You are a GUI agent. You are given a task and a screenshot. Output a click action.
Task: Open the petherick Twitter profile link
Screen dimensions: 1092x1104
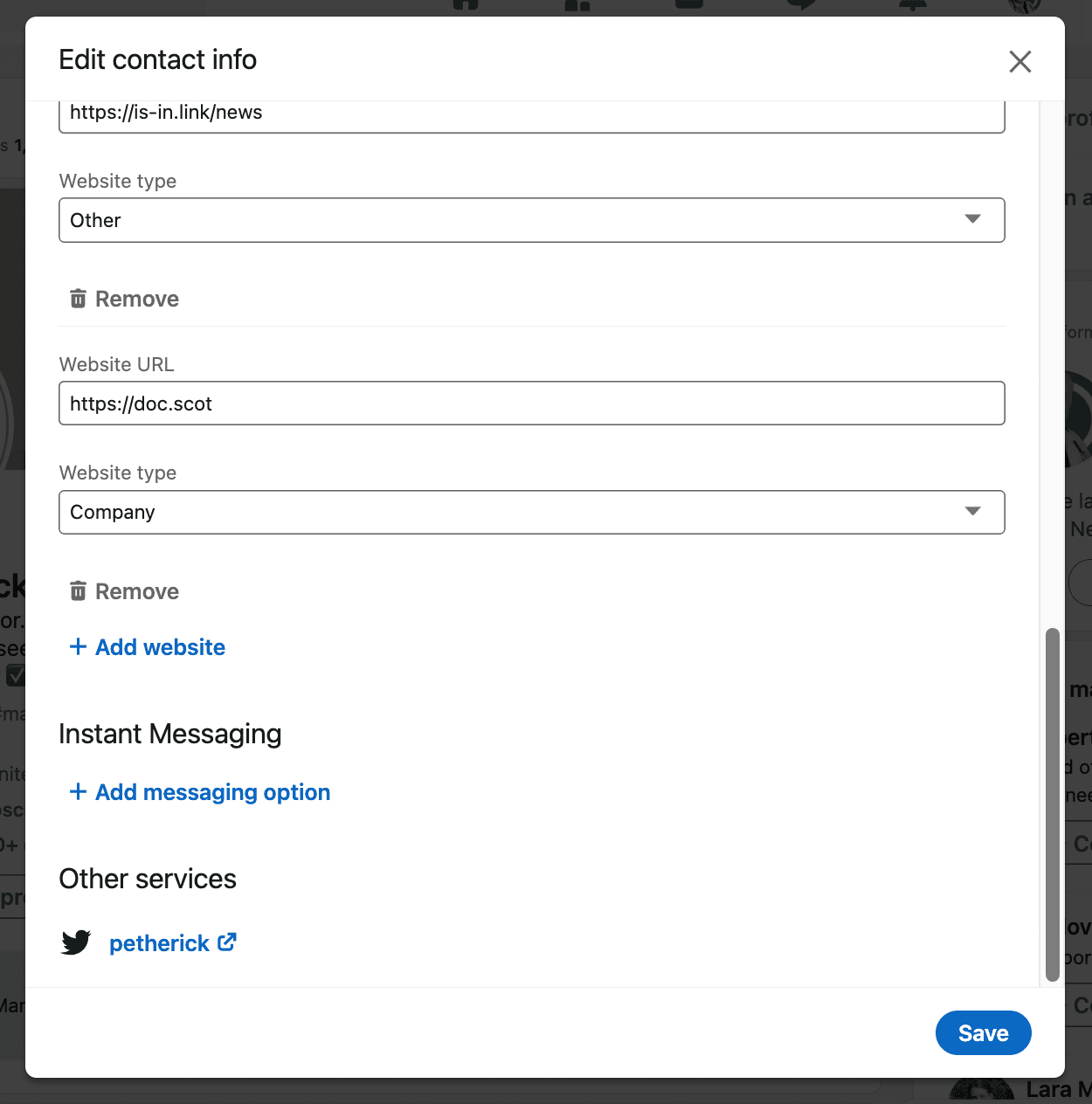pyautogui.click(x=159, y=943)
